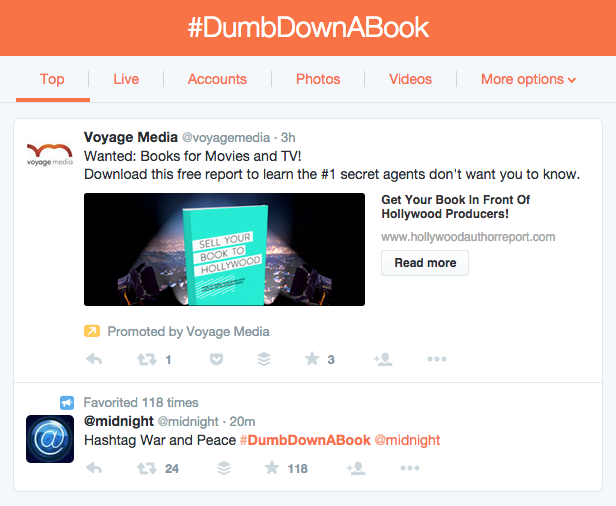Image resolution: width=616 pixels, height=506 pixels.
Task: Retweet the Hashtag War and Peace tweet
Action: 147,468
